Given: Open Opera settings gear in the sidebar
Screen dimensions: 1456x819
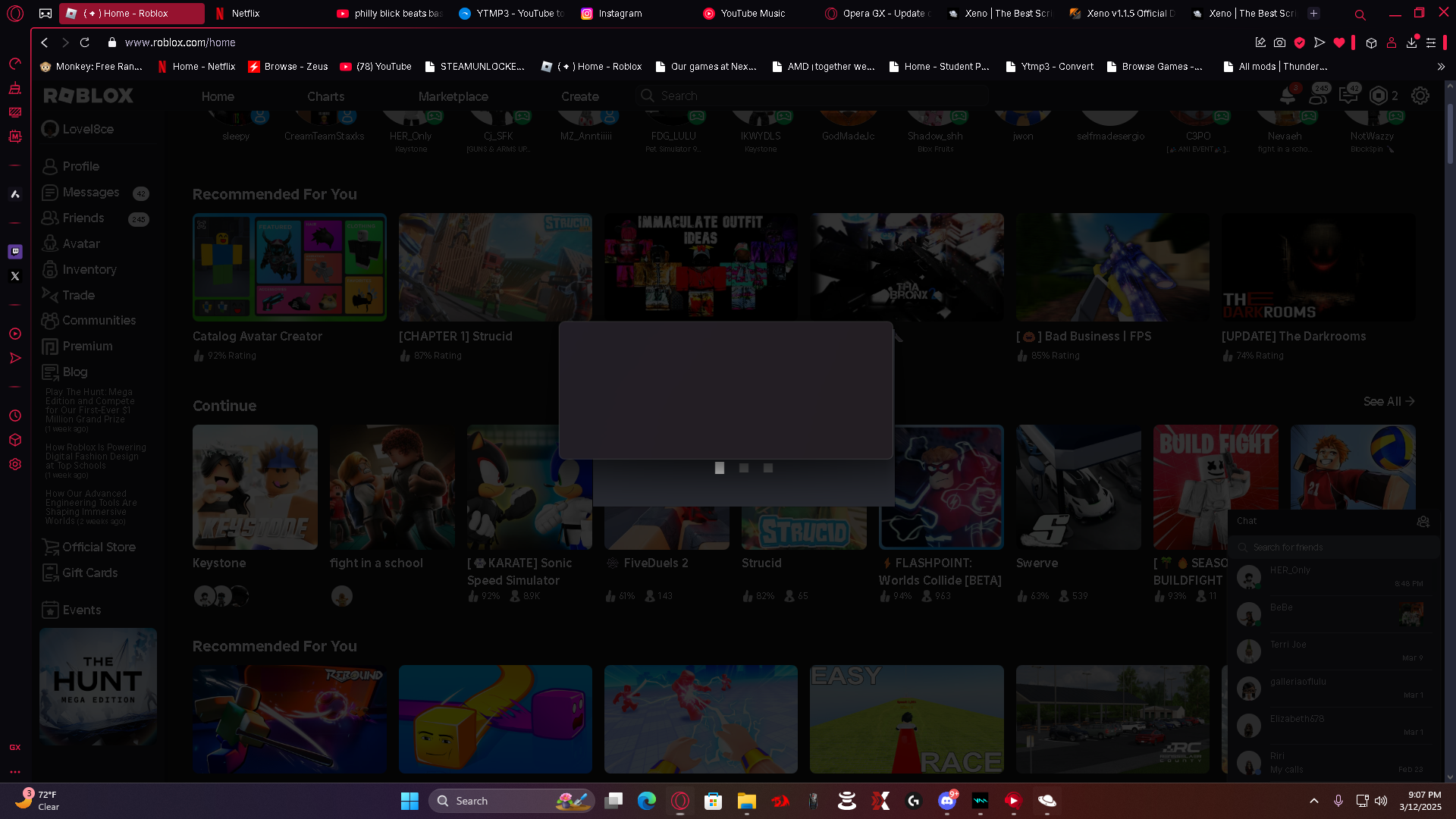Looking at the screenshot, I should 15,464.
